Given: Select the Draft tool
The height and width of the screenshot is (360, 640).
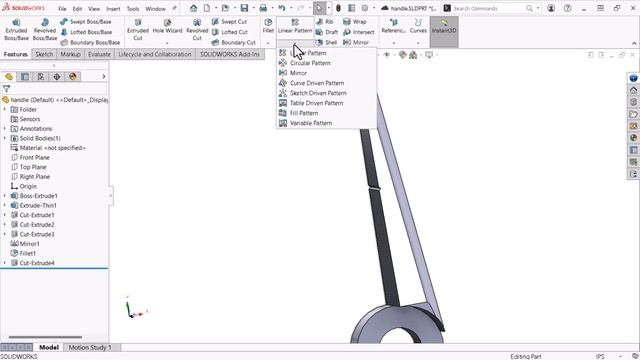Looking at the screenshot, I should 327,32.
